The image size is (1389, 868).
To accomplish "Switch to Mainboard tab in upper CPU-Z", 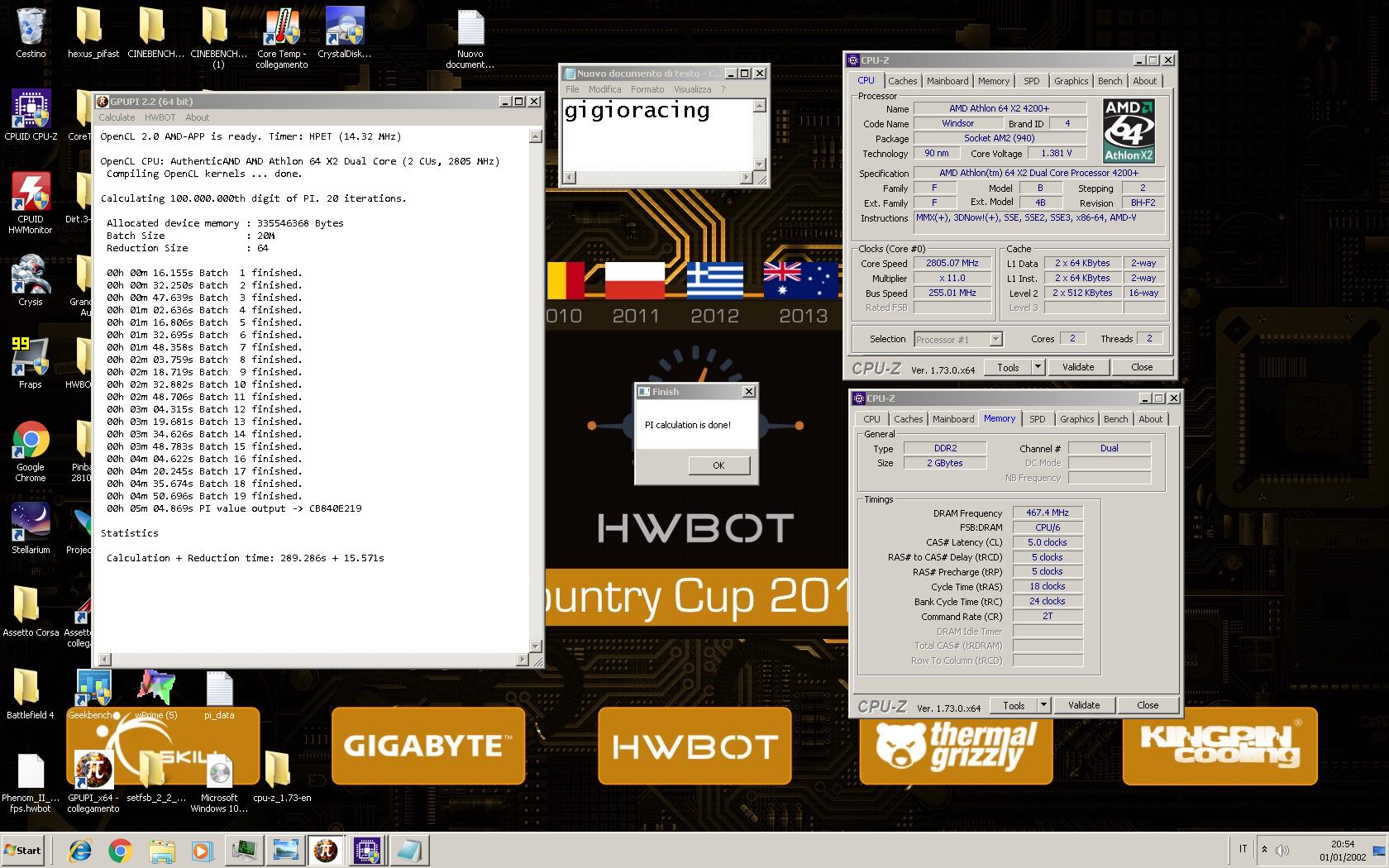I will [x=947, y=81].
